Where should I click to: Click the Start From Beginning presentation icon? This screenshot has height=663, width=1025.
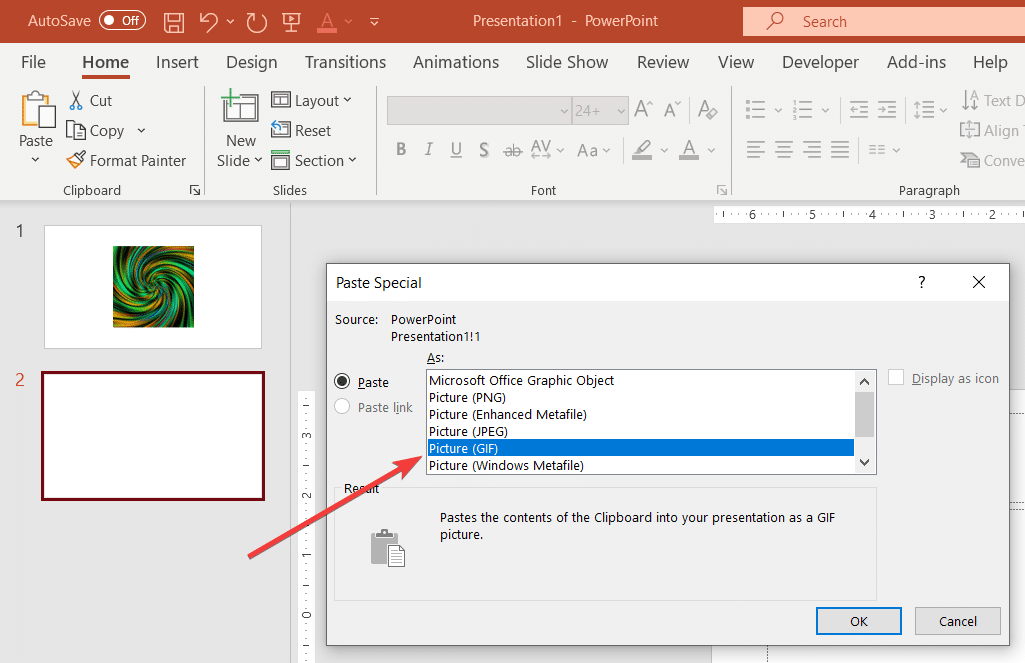pos(291,21)
